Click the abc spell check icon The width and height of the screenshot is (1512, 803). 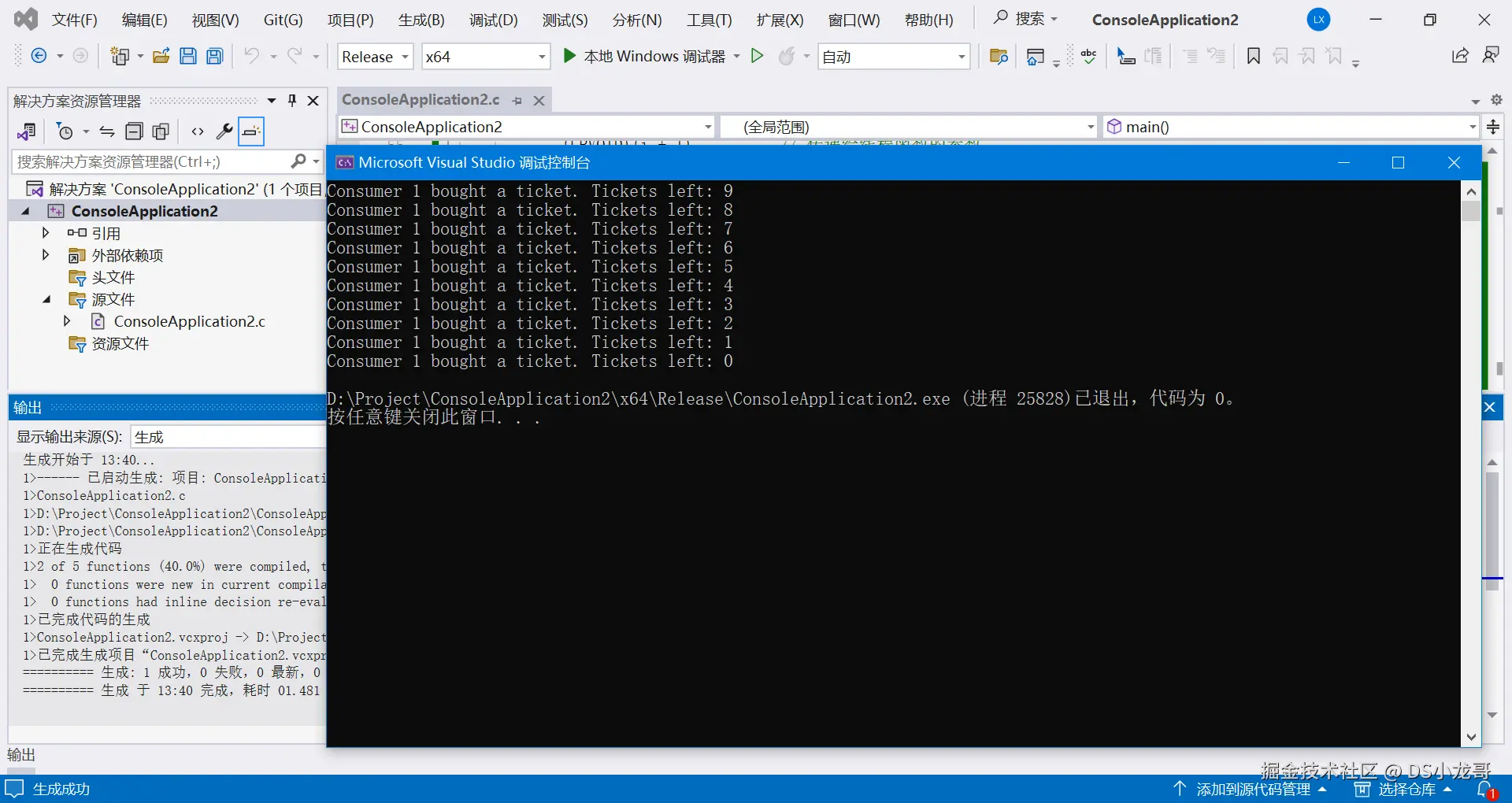1089,56
